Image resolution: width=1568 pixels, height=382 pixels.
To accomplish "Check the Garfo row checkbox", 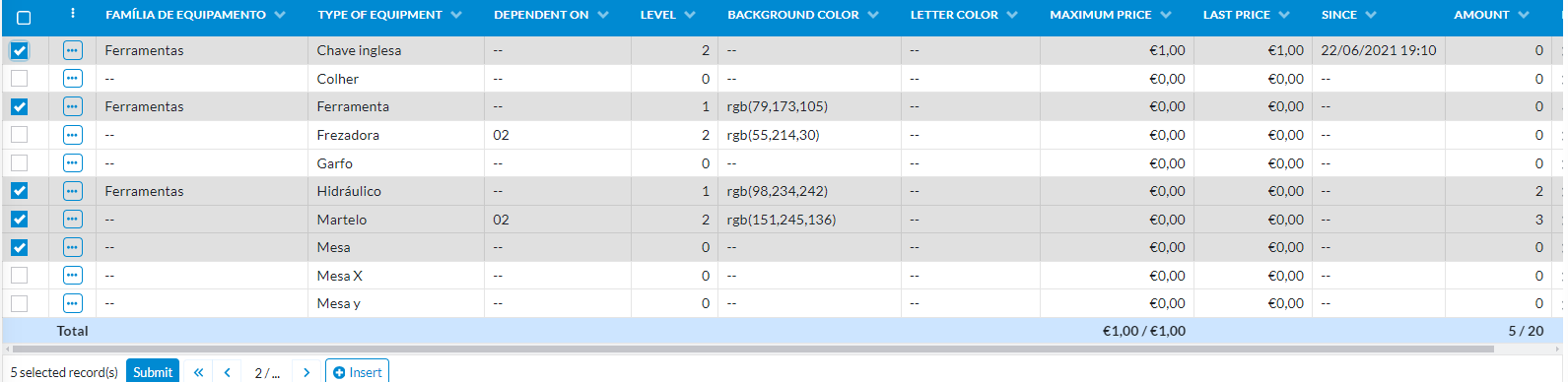I will [x=20, y=163].
